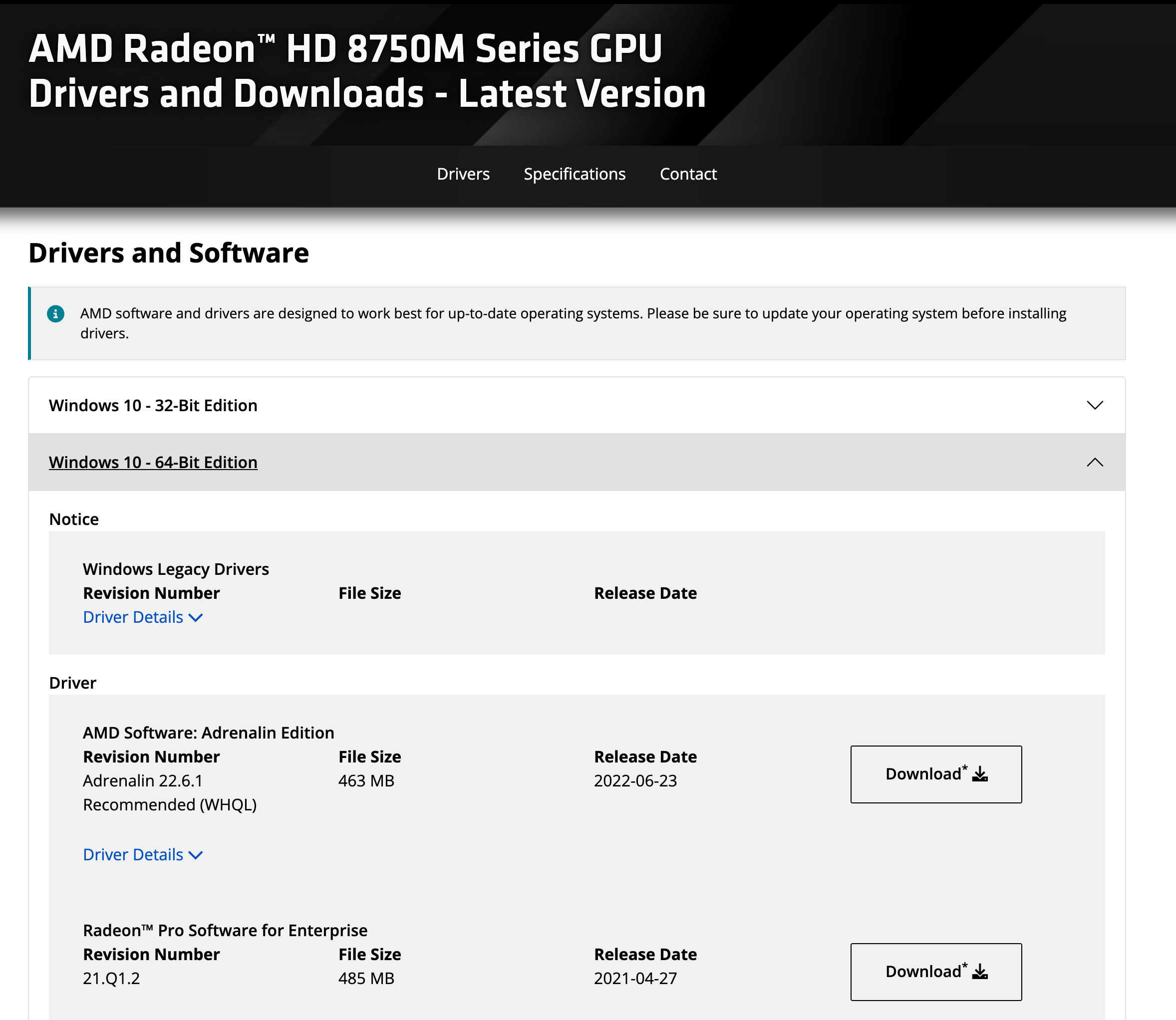This screenshot has width=1176, height=1020.
Task: Click Windows 10 - 64-Bit Edition heading link
Action: tap(153, 462)
